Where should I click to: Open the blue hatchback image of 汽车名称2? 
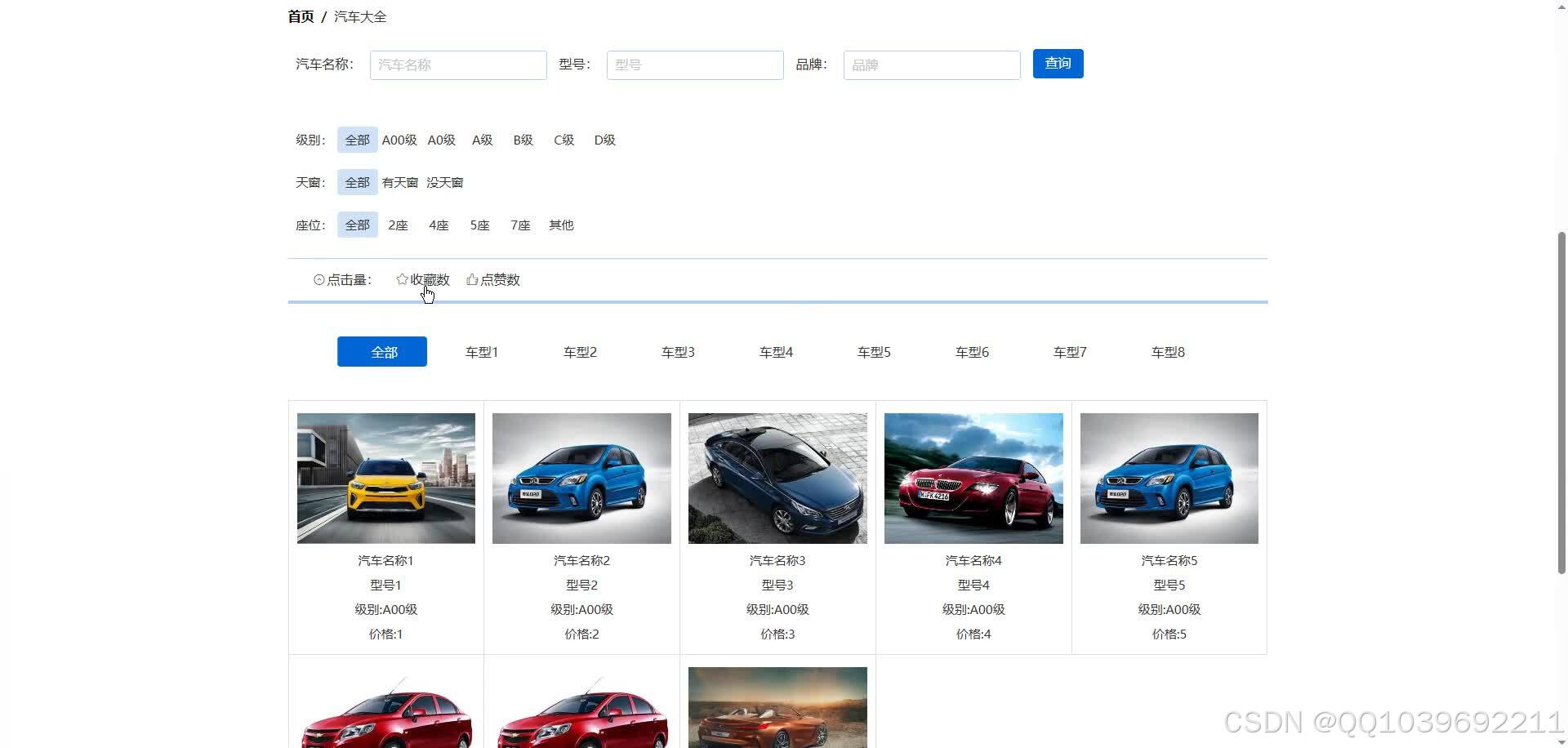coord(581,478)
